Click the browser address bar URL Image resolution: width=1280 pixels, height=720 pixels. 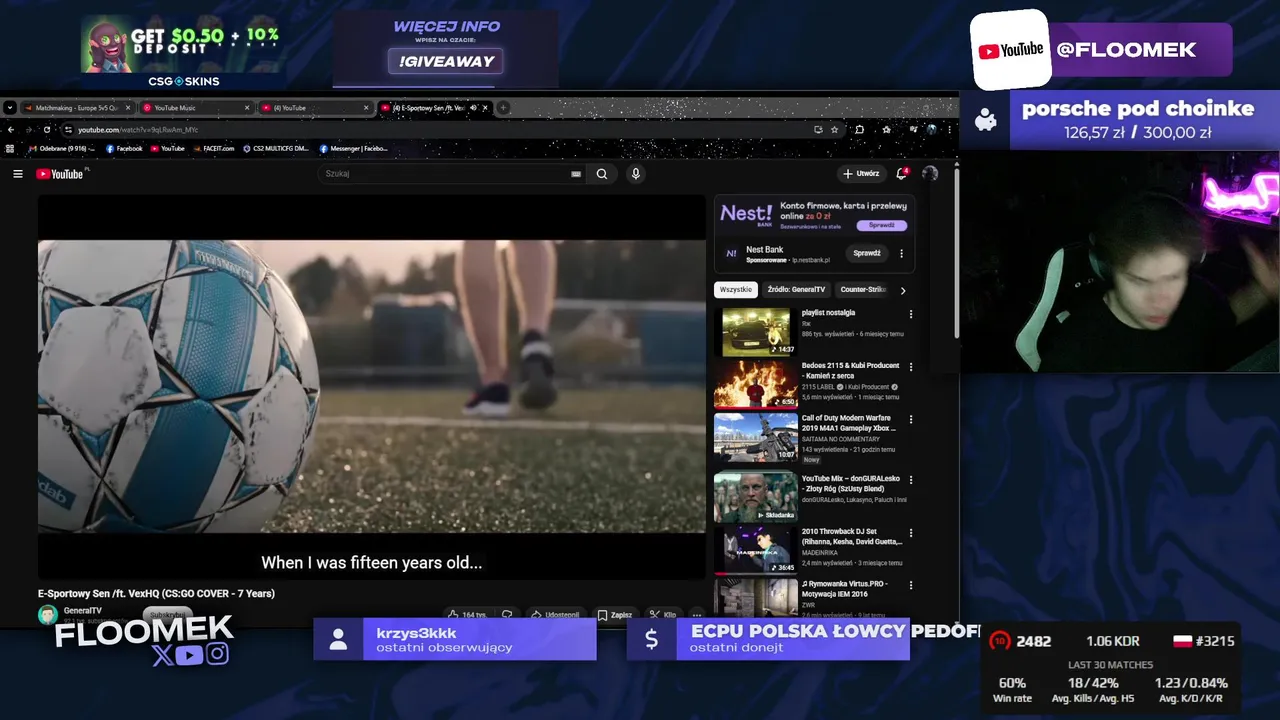point(138,130)
